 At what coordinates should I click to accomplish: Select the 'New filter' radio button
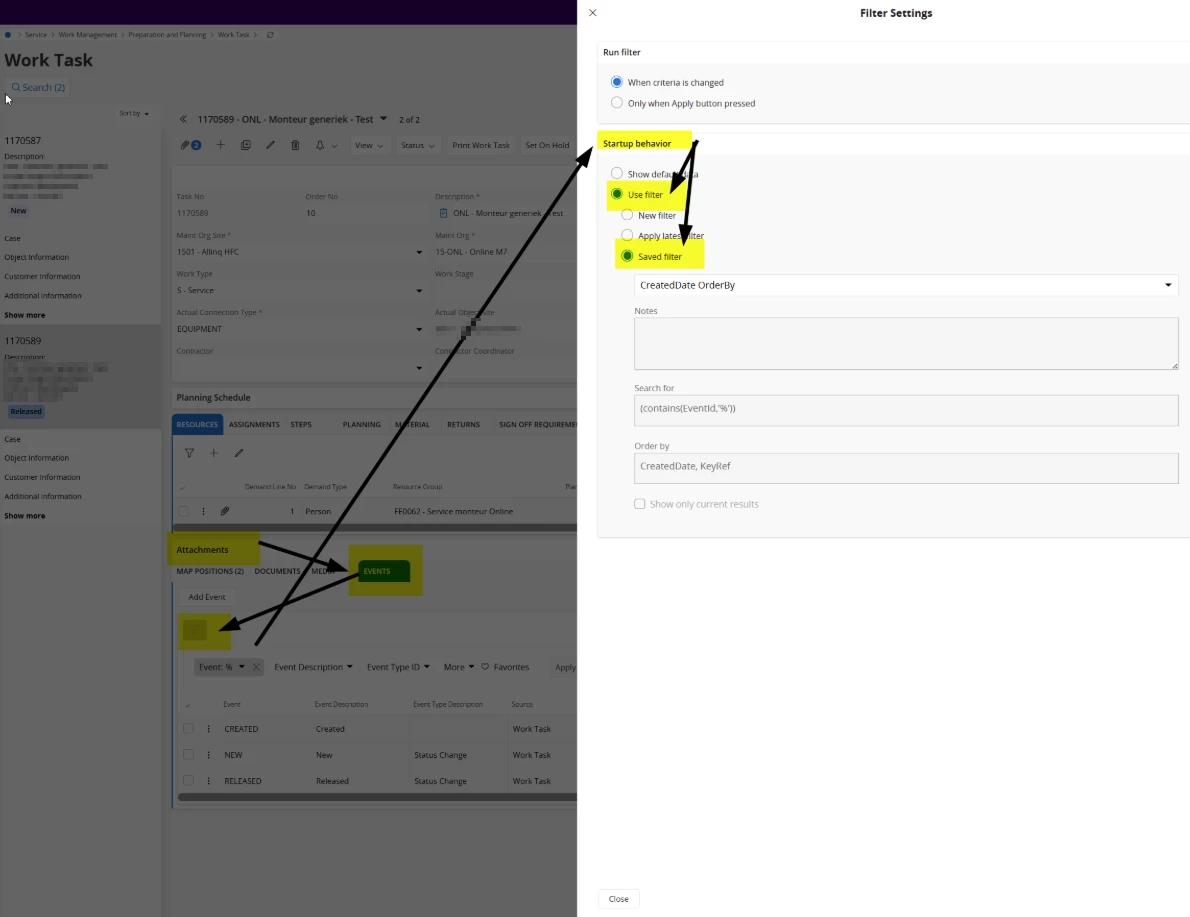point(627,215)
